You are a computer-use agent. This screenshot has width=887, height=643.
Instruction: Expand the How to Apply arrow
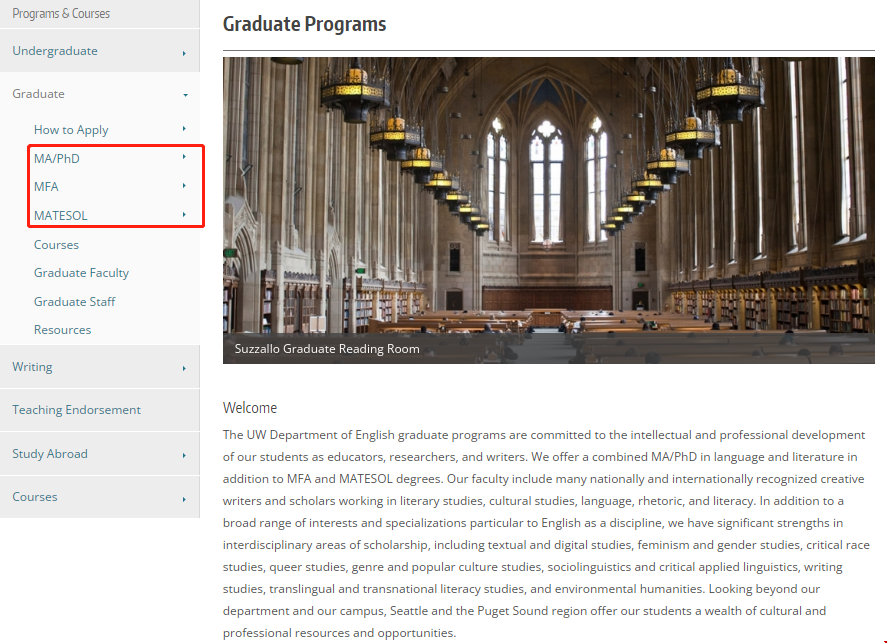pos(184,129)
